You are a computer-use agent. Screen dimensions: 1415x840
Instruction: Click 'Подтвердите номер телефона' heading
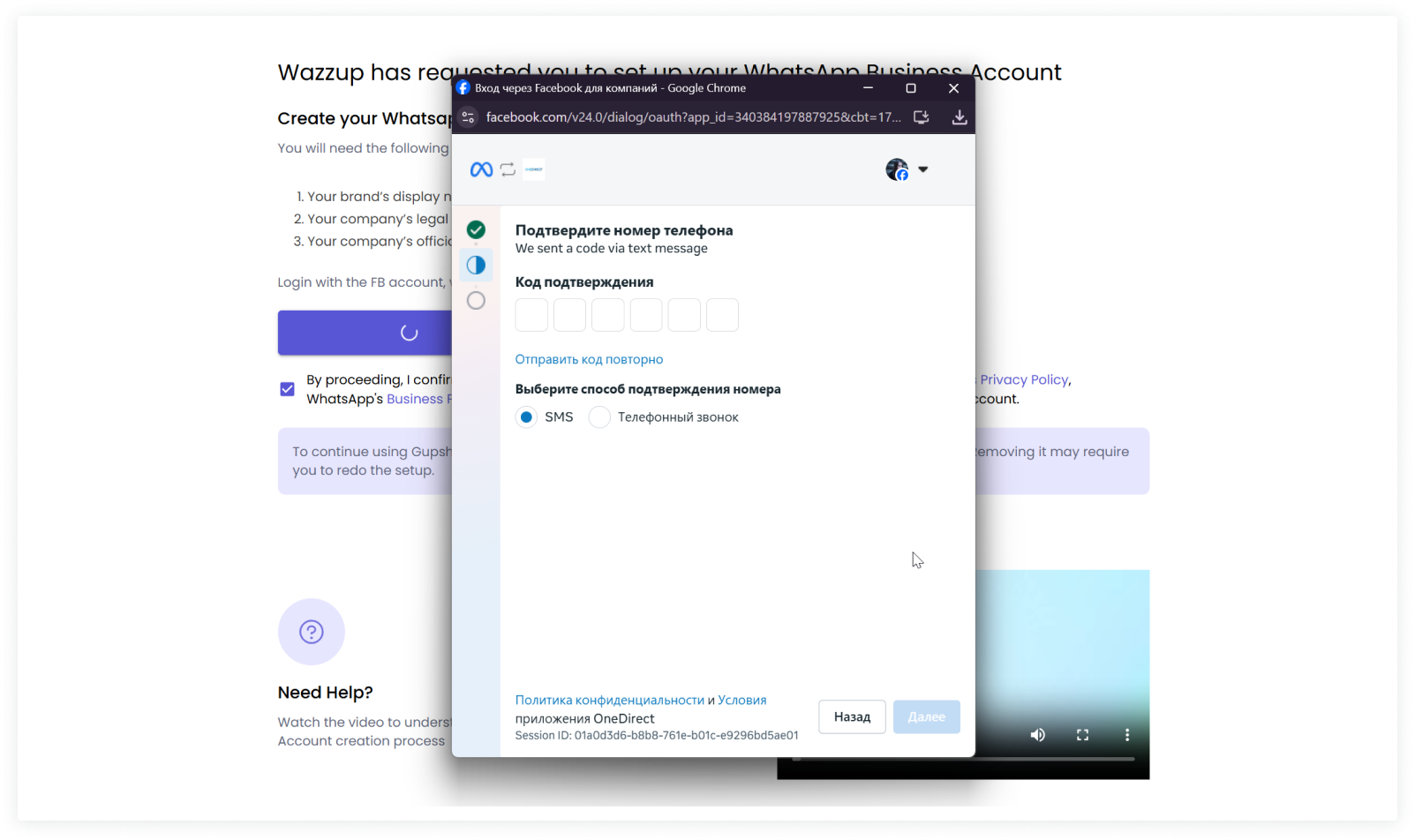[624, 231]
